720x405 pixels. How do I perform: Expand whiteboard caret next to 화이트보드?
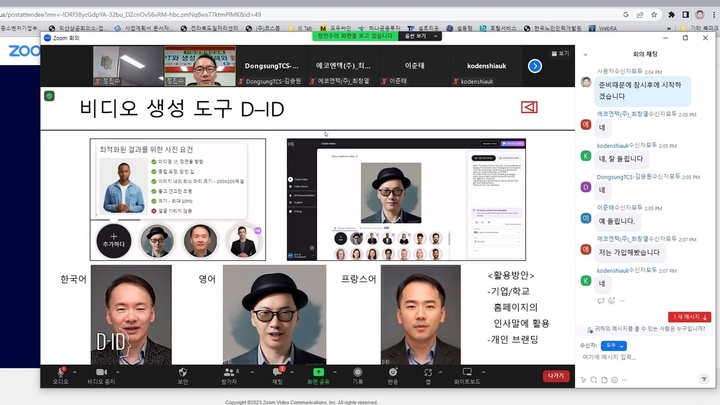484,372
